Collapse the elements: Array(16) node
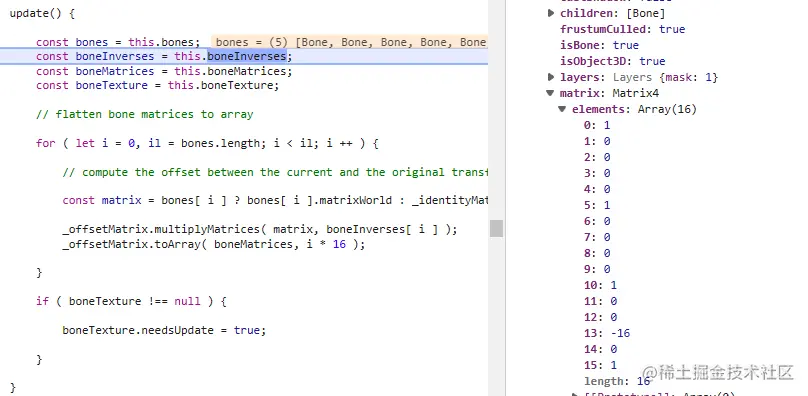Viewport: 808px width, 396px height. pyautogui.click(x=562, y=109)
